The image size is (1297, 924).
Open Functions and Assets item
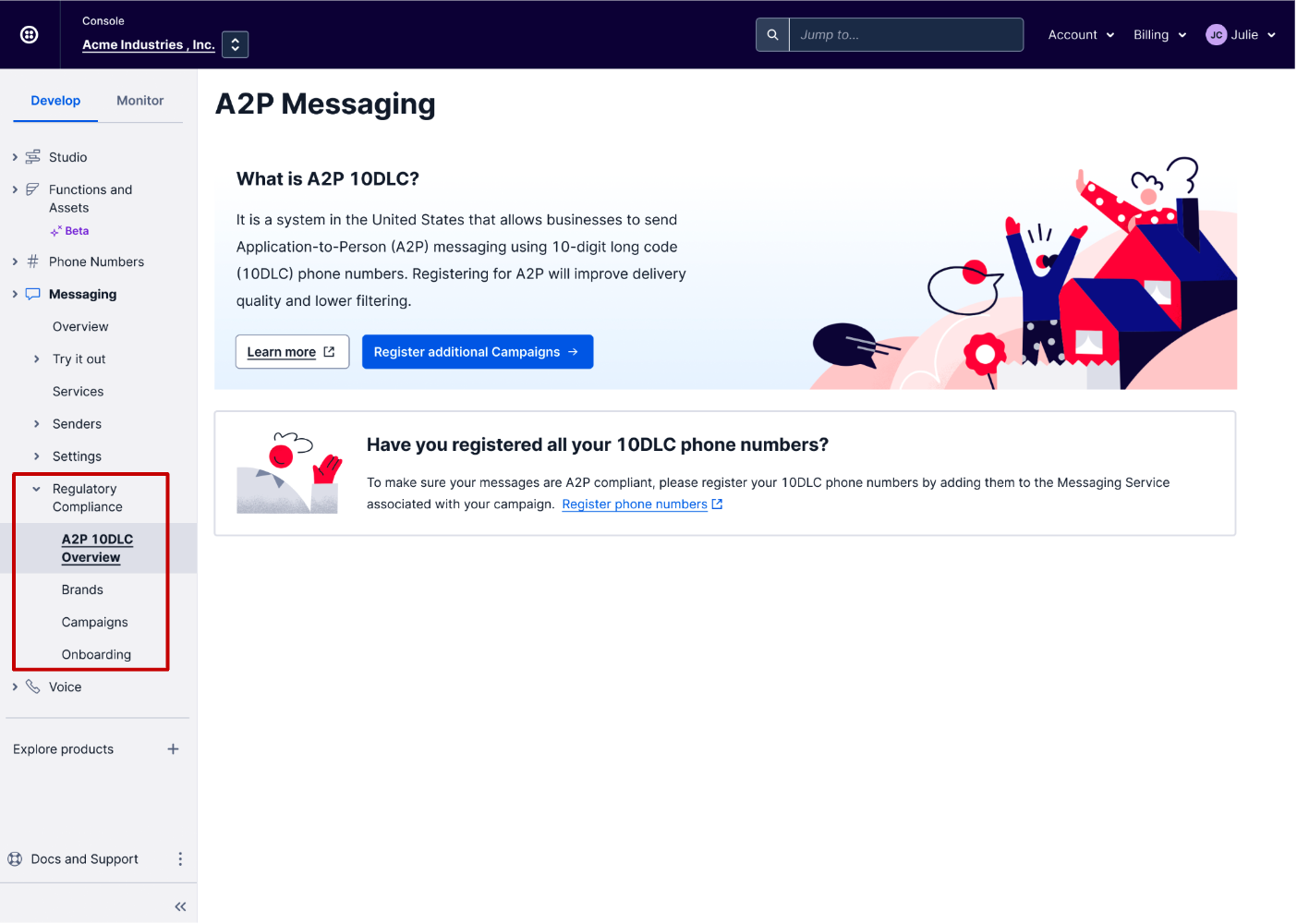point(91,199)
